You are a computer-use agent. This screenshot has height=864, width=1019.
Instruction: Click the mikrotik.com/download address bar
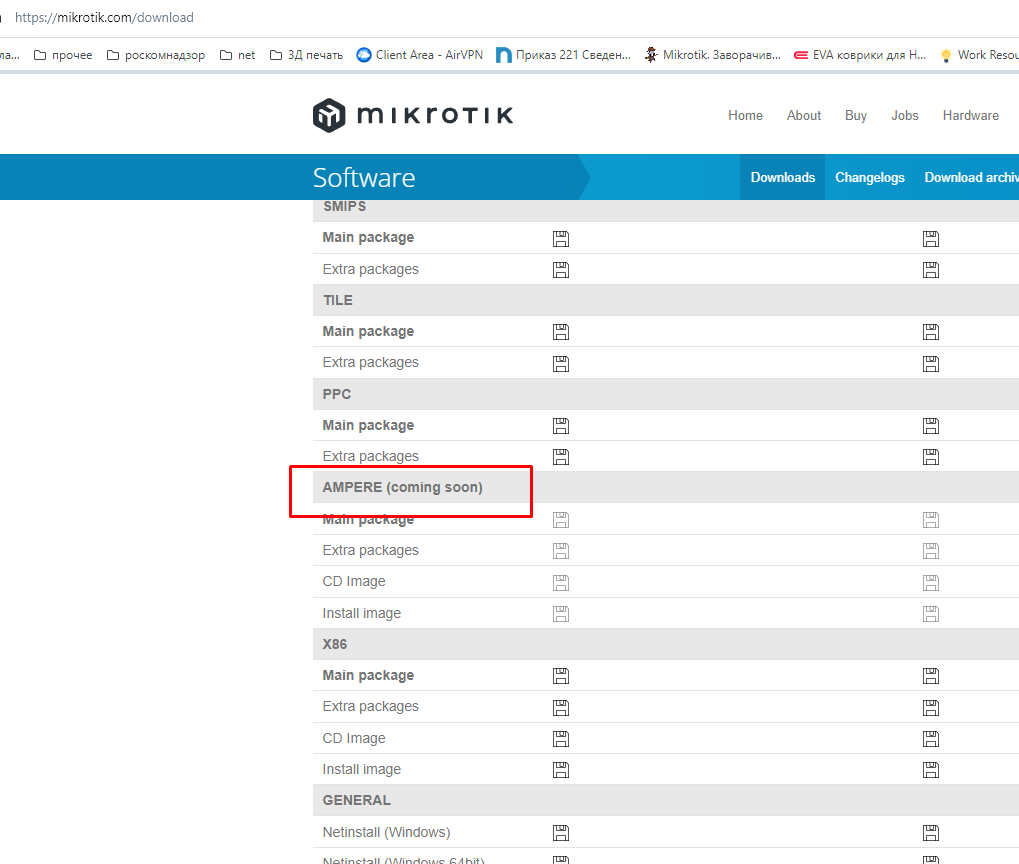point(104,18)
